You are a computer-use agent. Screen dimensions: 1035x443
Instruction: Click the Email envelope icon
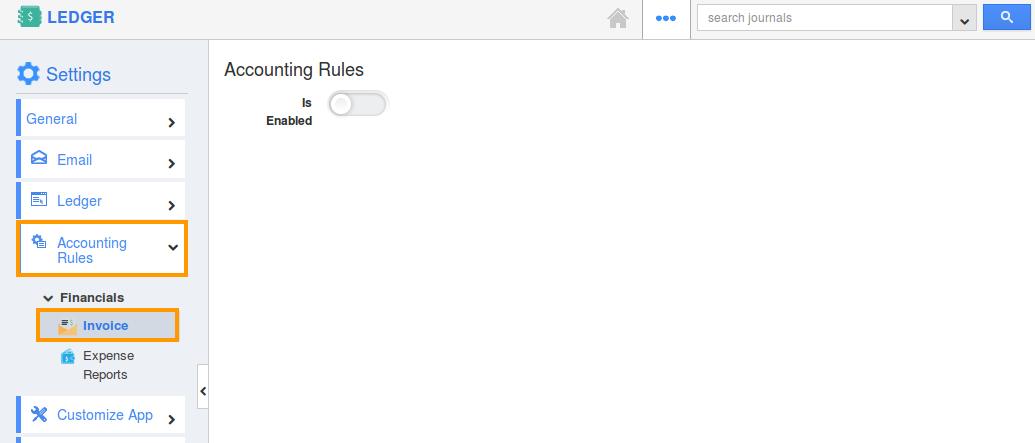pos(39,158)
